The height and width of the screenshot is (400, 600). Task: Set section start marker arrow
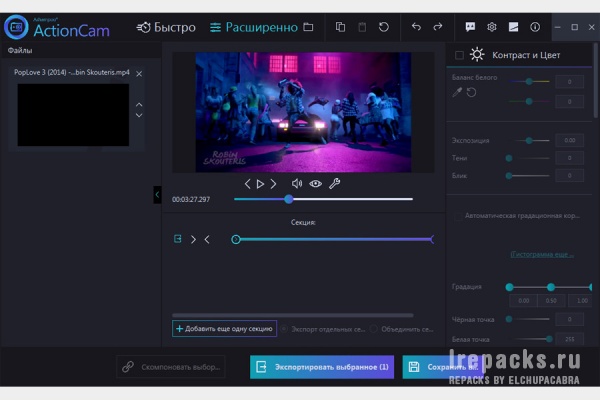pyautogui.click(x=193, y=239)
